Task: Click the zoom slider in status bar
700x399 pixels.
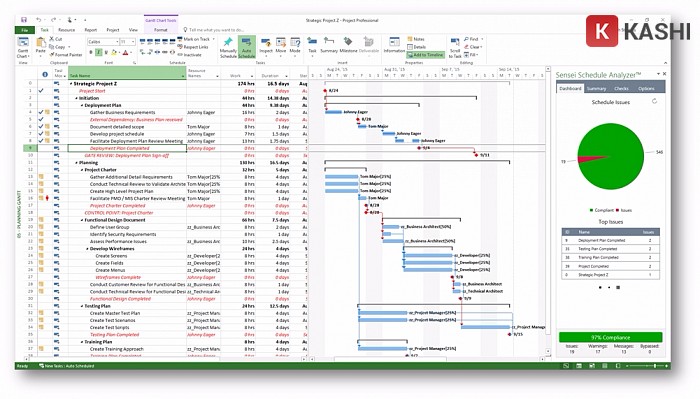Action: [x=655, y=366]
